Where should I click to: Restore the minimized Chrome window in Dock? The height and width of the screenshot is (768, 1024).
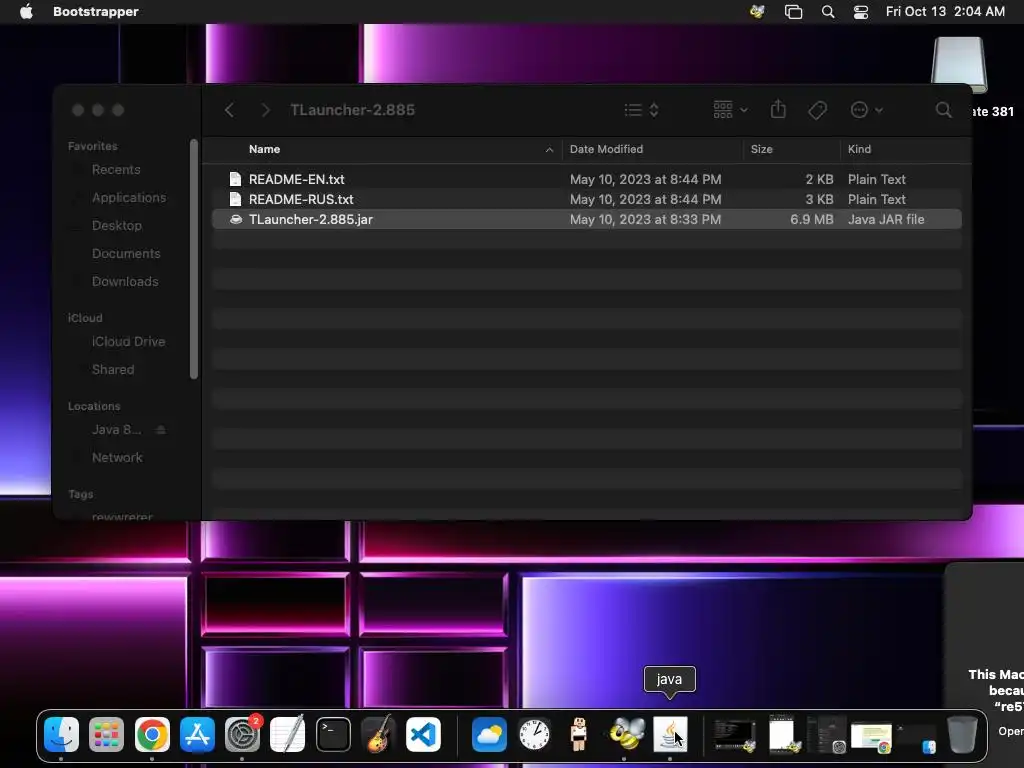click(871, 737)
